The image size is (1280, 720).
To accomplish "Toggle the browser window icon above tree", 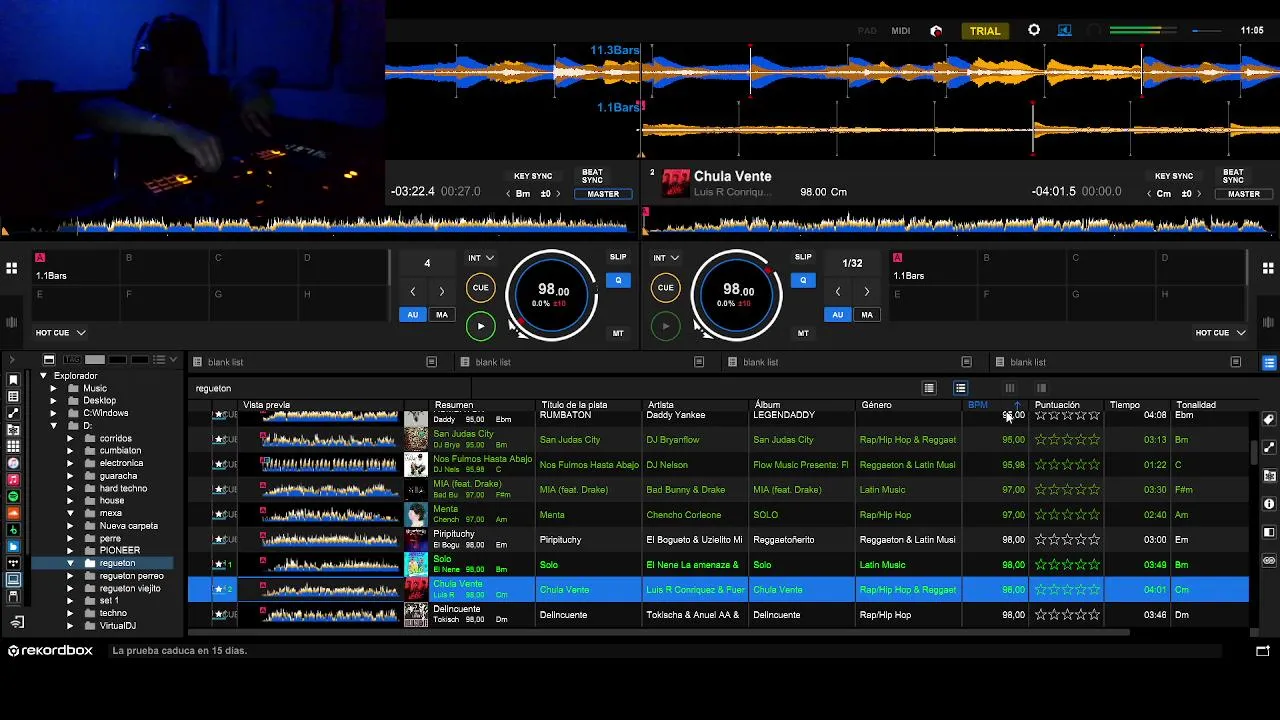I will 48,360.
